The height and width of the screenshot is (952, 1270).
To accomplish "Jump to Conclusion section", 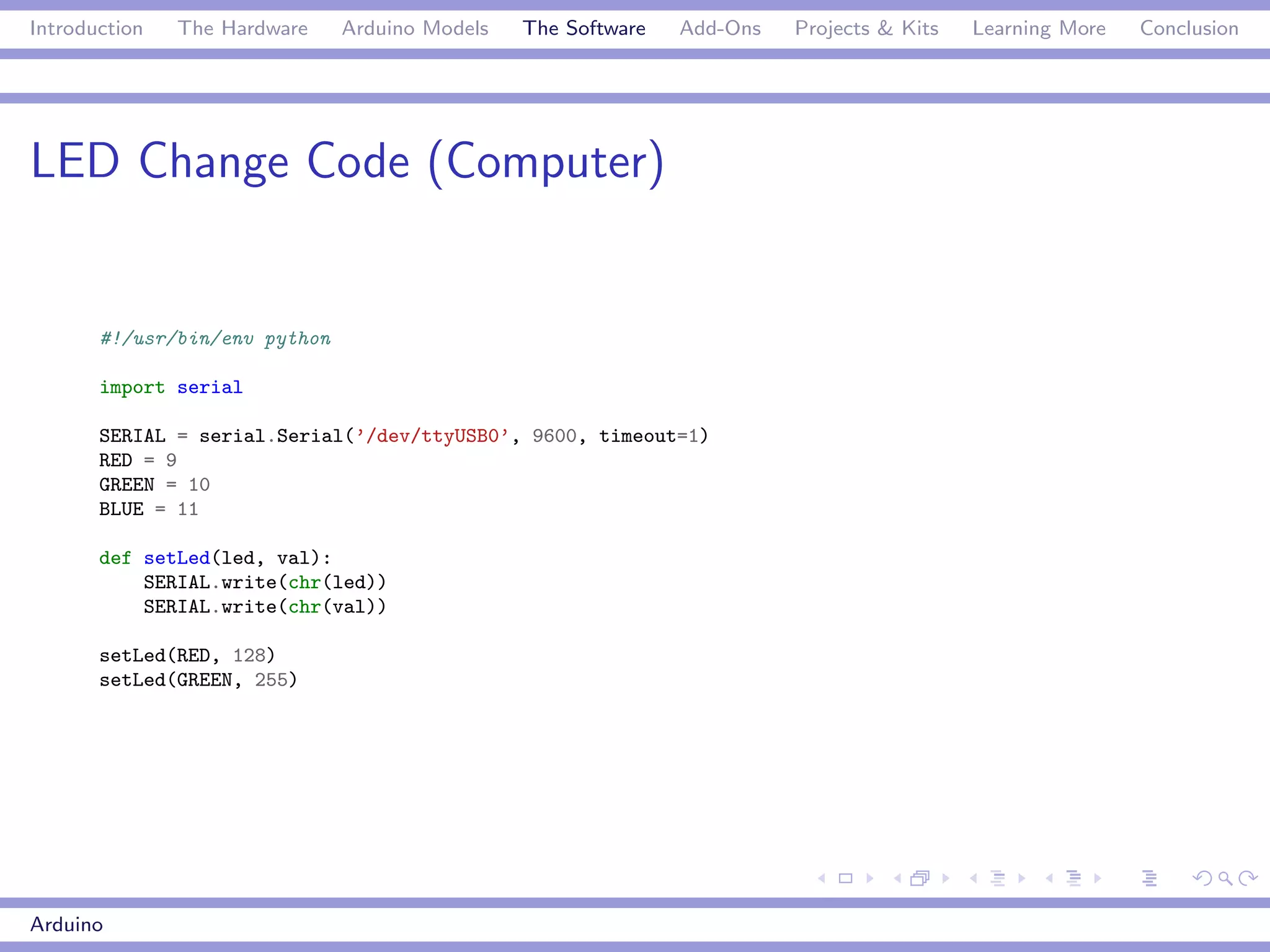I will 1189,29.
